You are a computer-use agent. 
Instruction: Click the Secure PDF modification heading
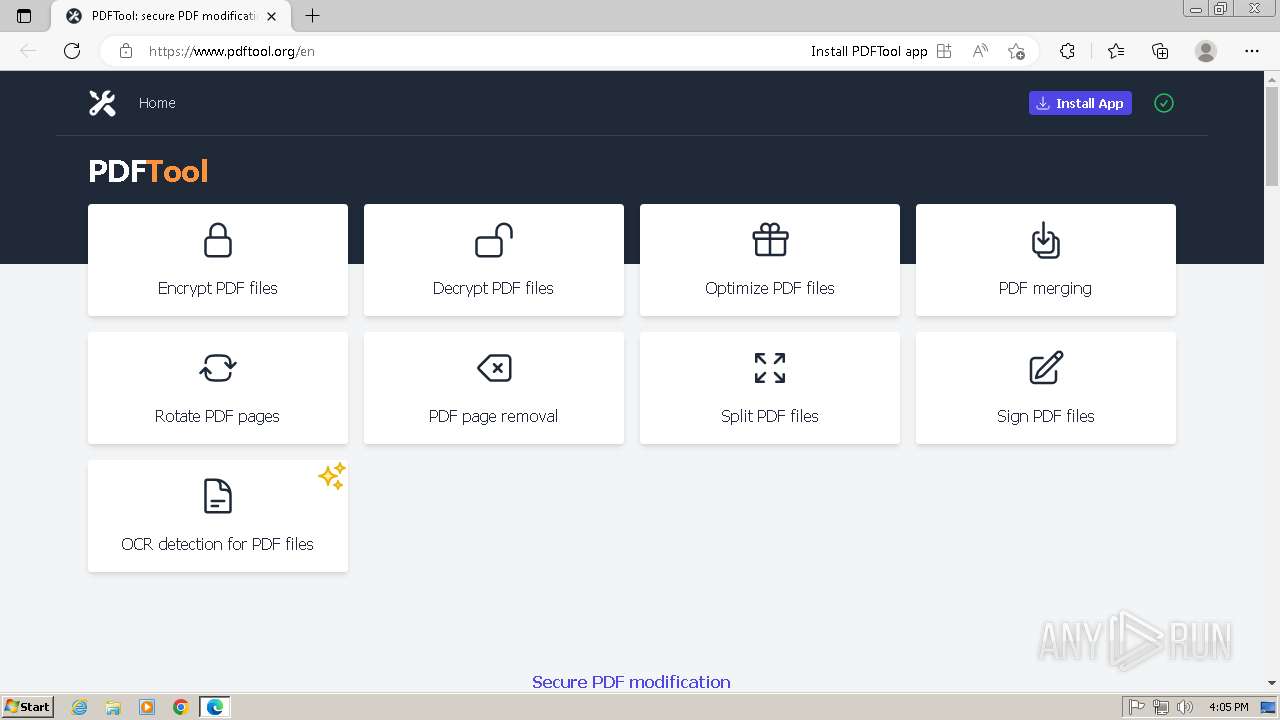631,682
